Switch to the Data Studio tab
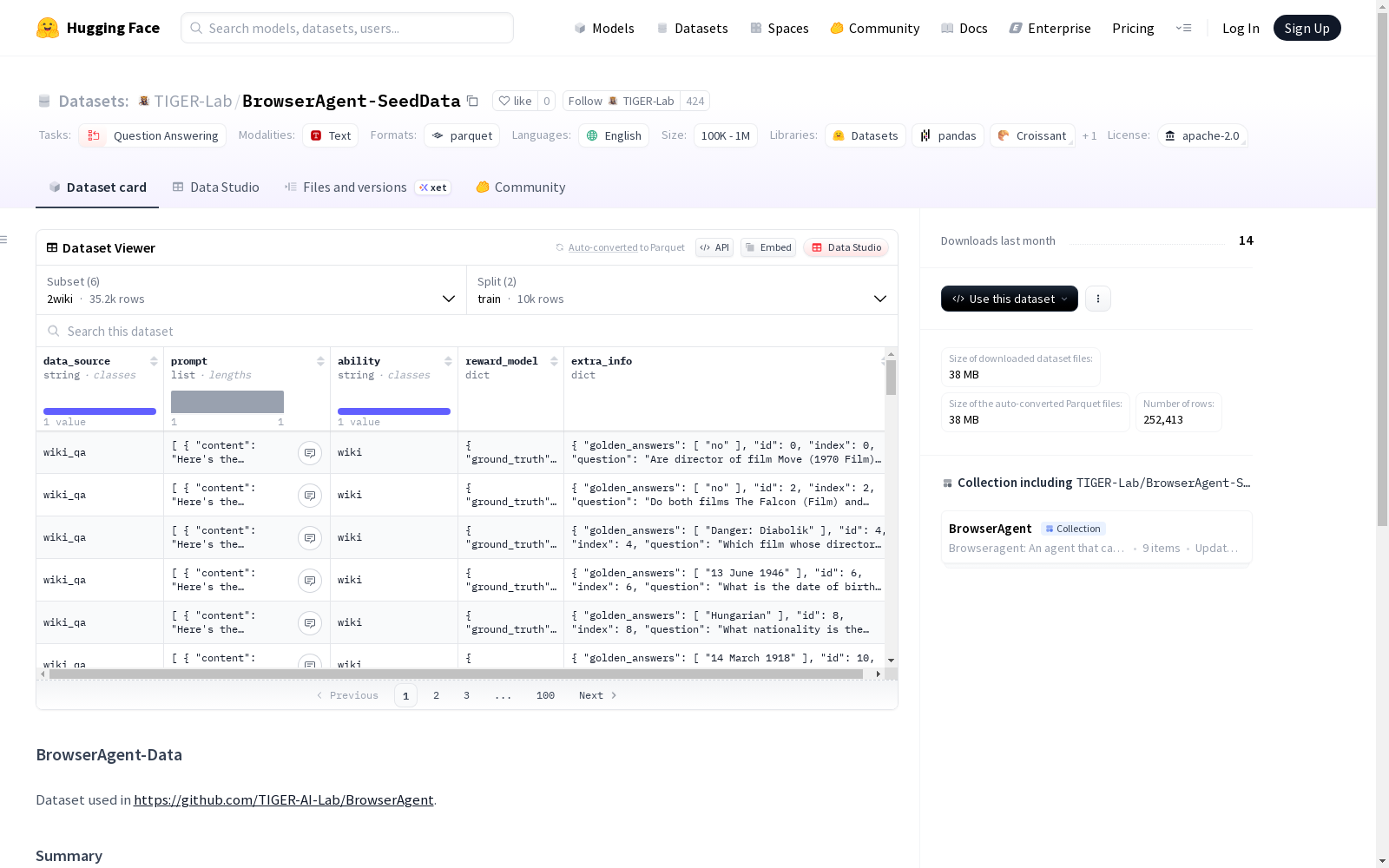Screen dimensions: 1389x868 coord(216,187)
